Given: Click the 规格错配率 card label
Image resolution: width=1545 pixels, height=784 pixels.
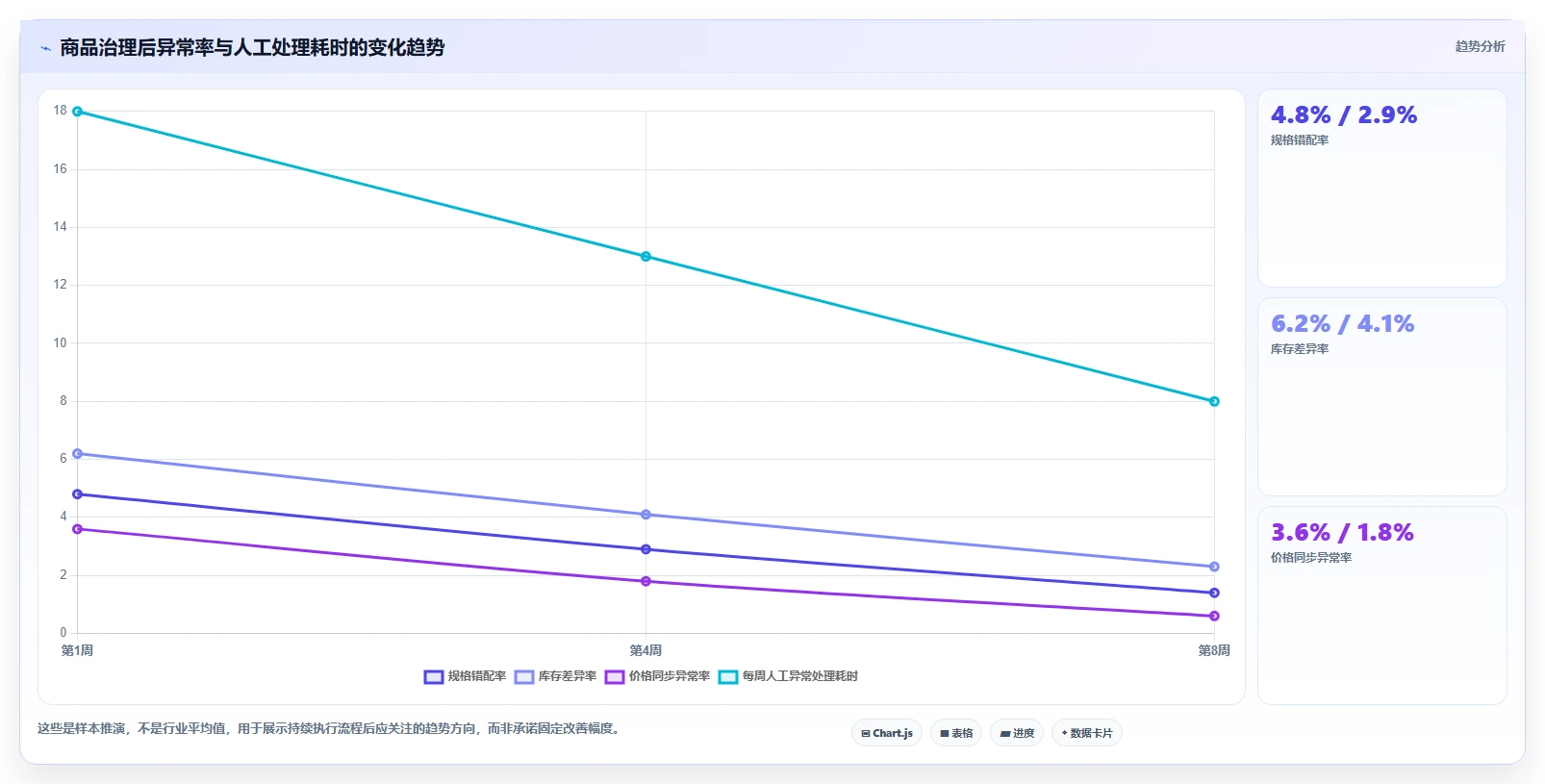Looking at the screenshot, I should tap(1300, 140).
